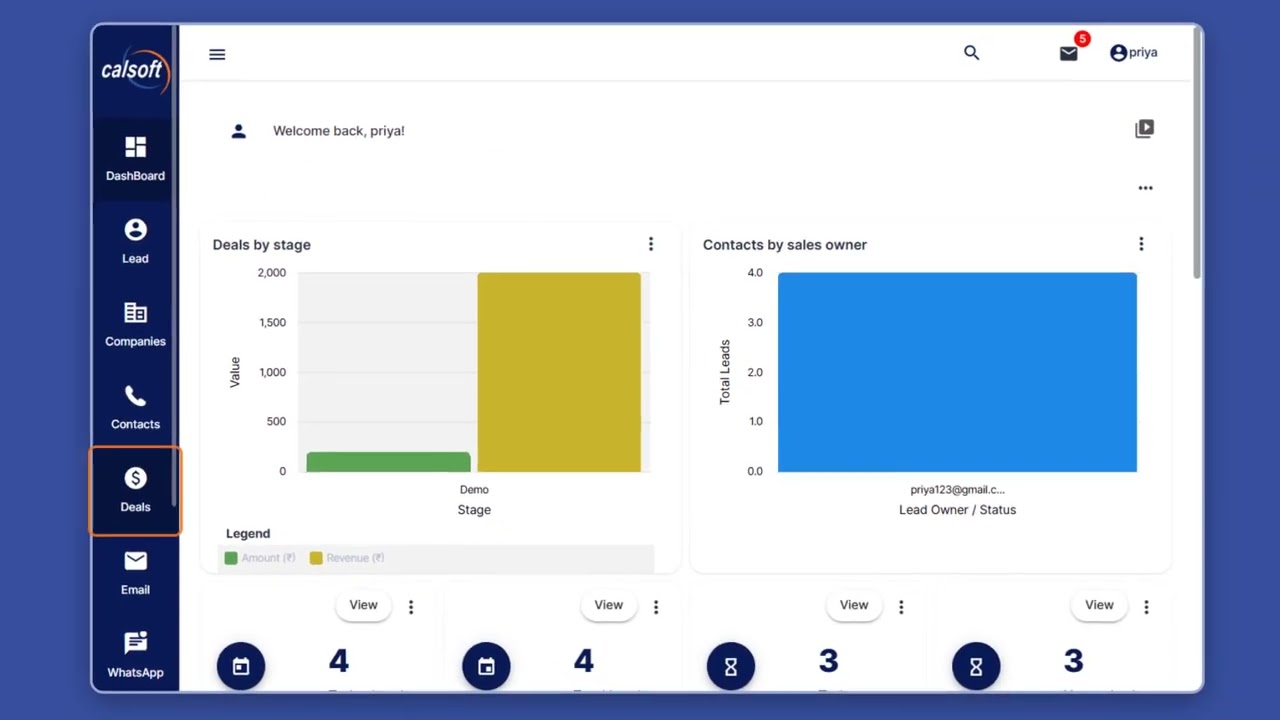Image resolution: width=1280 pixels, height=720 pixels.
Task: Click the video library play icon
Action: 1145,129
